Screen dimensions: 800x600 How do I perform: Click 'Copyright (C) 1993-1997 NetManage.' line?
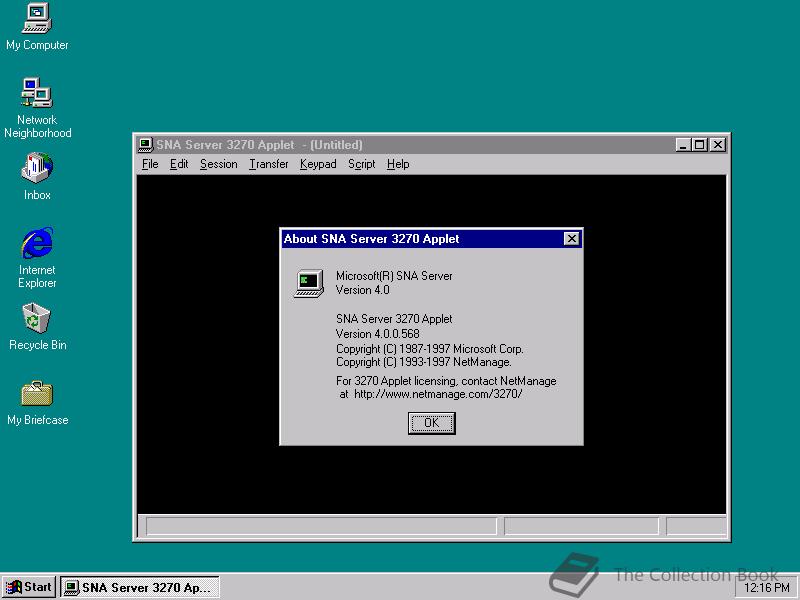(x=423, y=362)
